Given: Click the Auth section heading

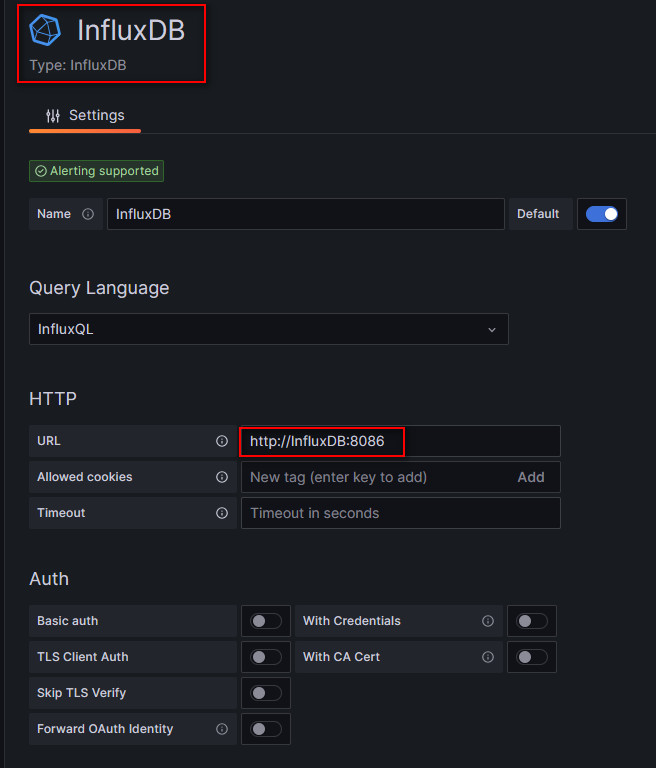Looking at the screenshot, I should pos(49,579).
